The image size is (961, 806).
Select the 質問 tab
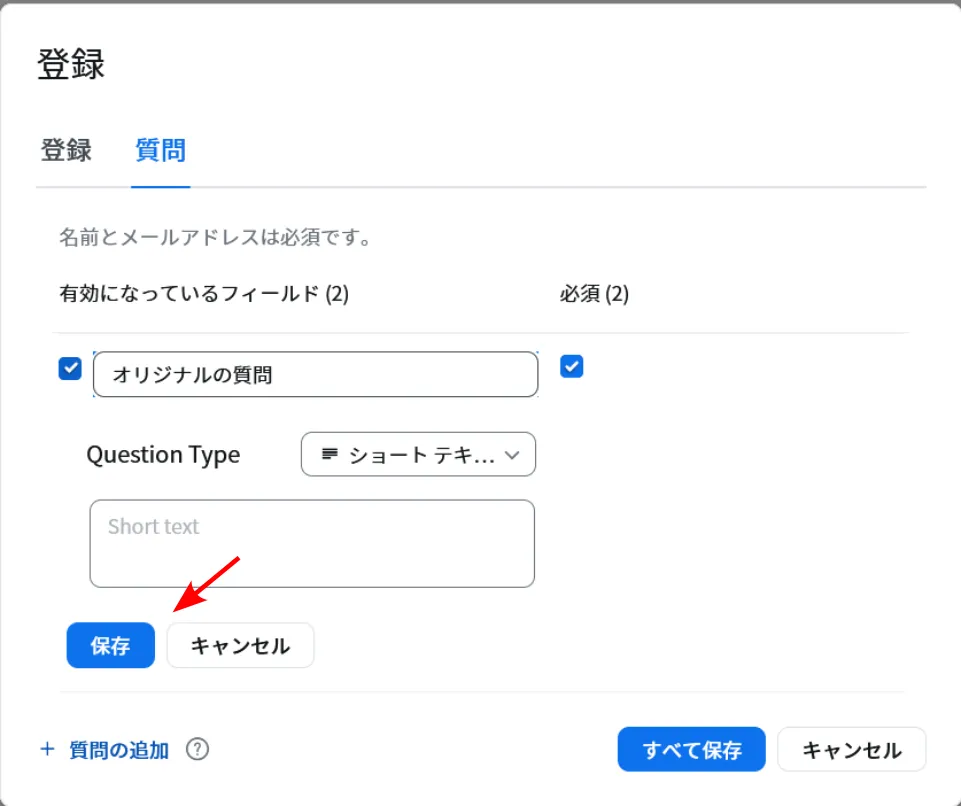160,151
